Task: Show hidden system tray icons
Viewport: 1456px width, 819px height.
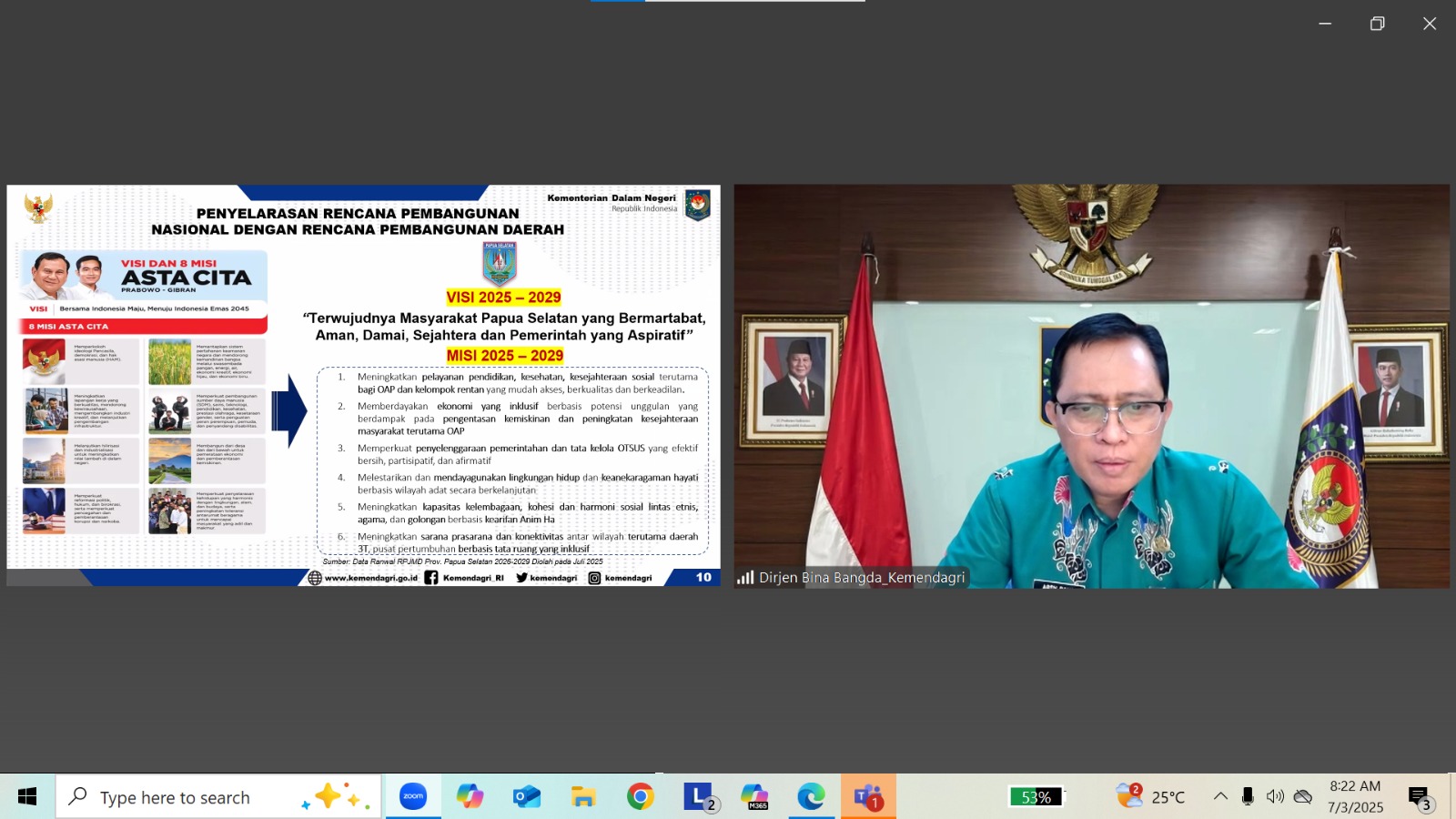Action: (x=1220, y=796)
